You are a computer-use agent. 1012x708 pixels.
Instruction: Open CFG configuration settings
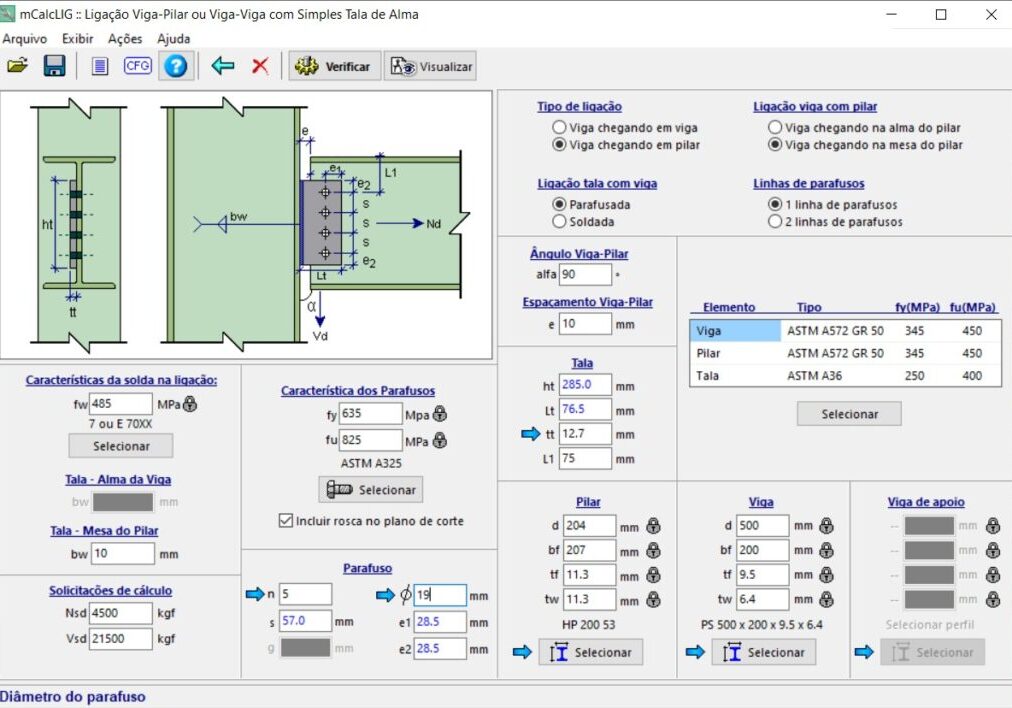[x=137, y=66]
